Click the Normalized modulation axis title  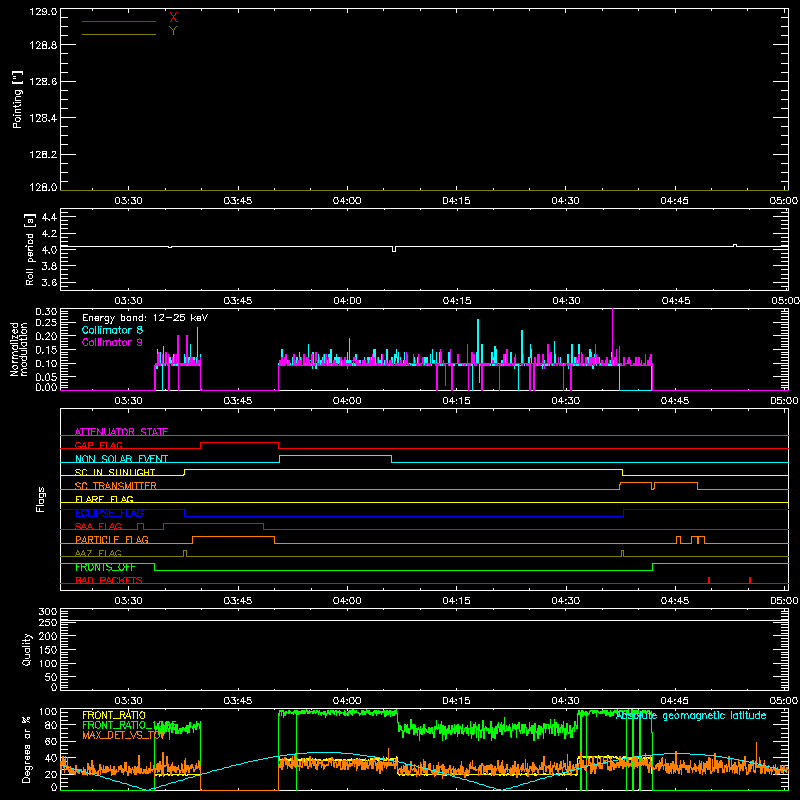point(18,349)
